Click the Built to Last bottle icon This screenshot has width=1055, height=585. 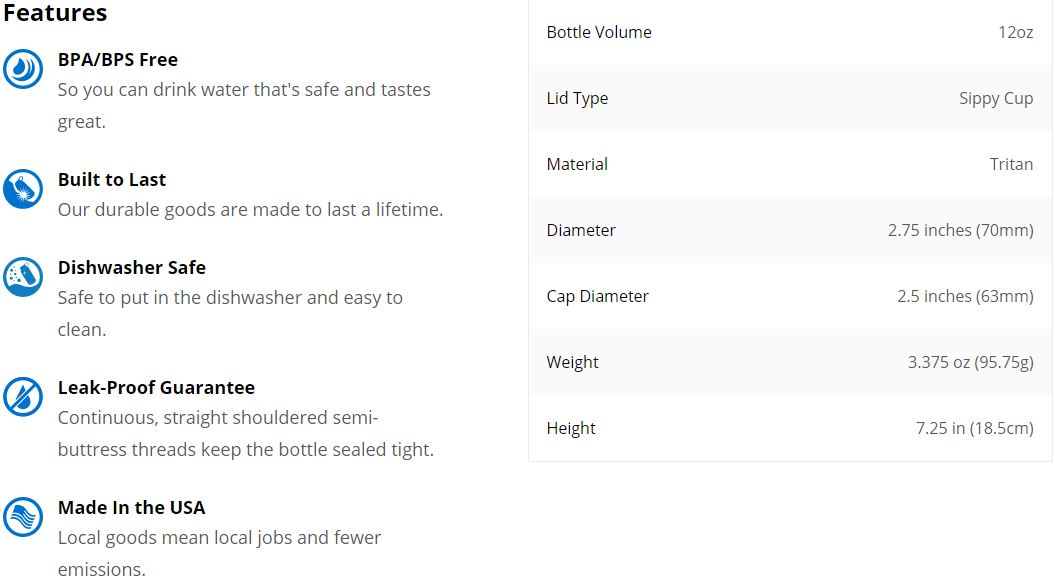pos(23,189)
